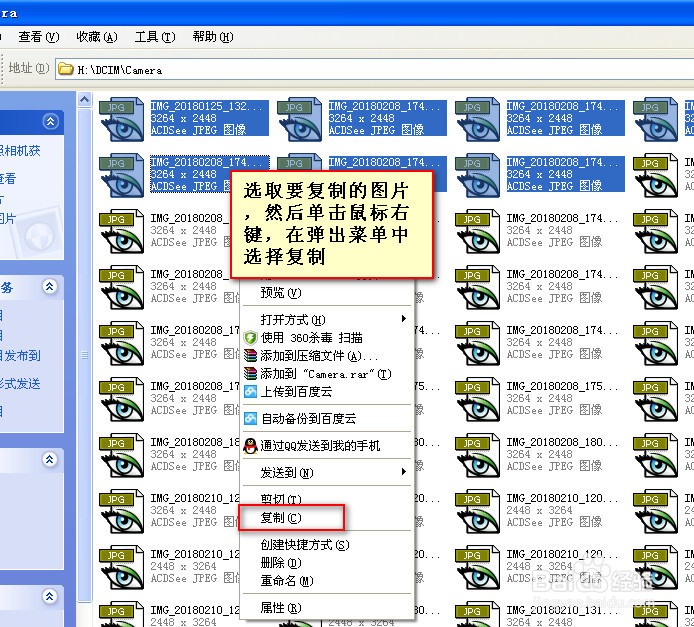Click the IMG_20180125_132 JPG file icon
This screenshot has width=694, height=627.
point(122,119)
